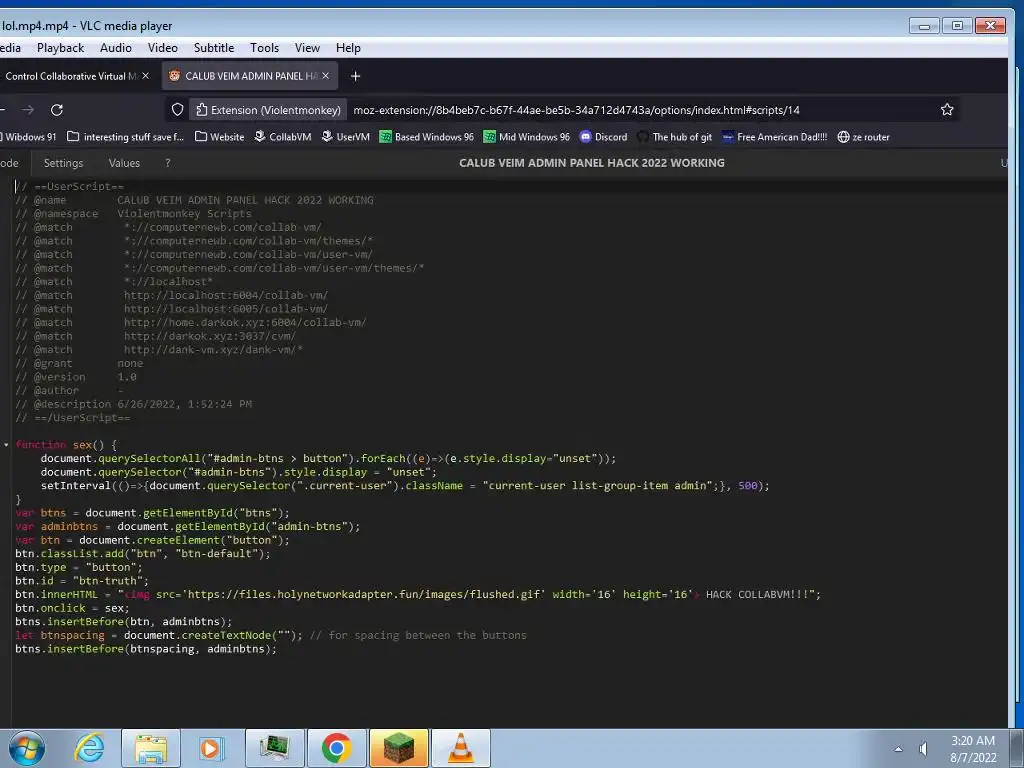Screen dimensions: 1024x768
Task: Click the btn.id = "btn-truth" line
Action: point(82,581)
